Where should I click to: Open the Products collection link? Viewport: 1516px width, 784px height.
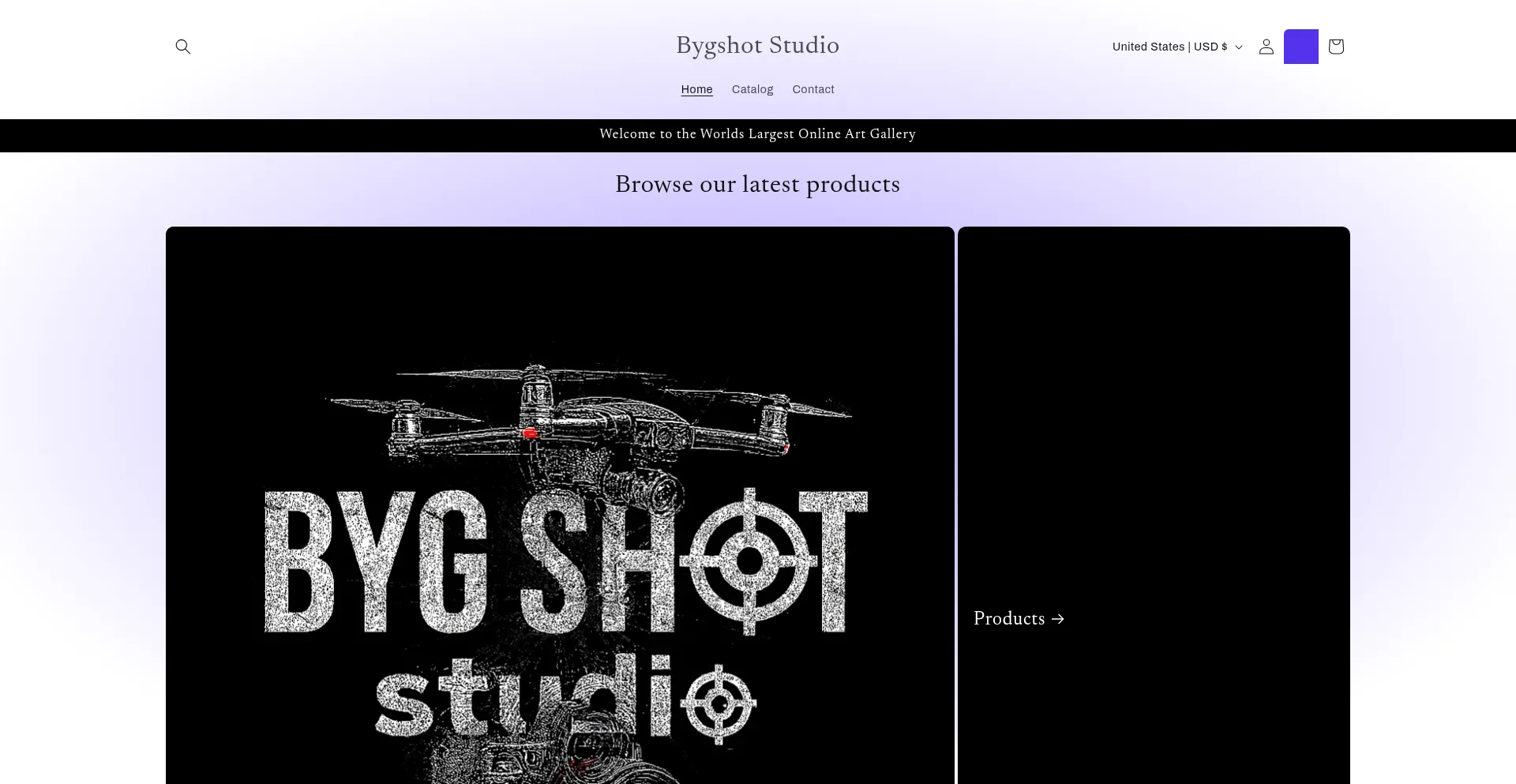tap(1019, 618)
